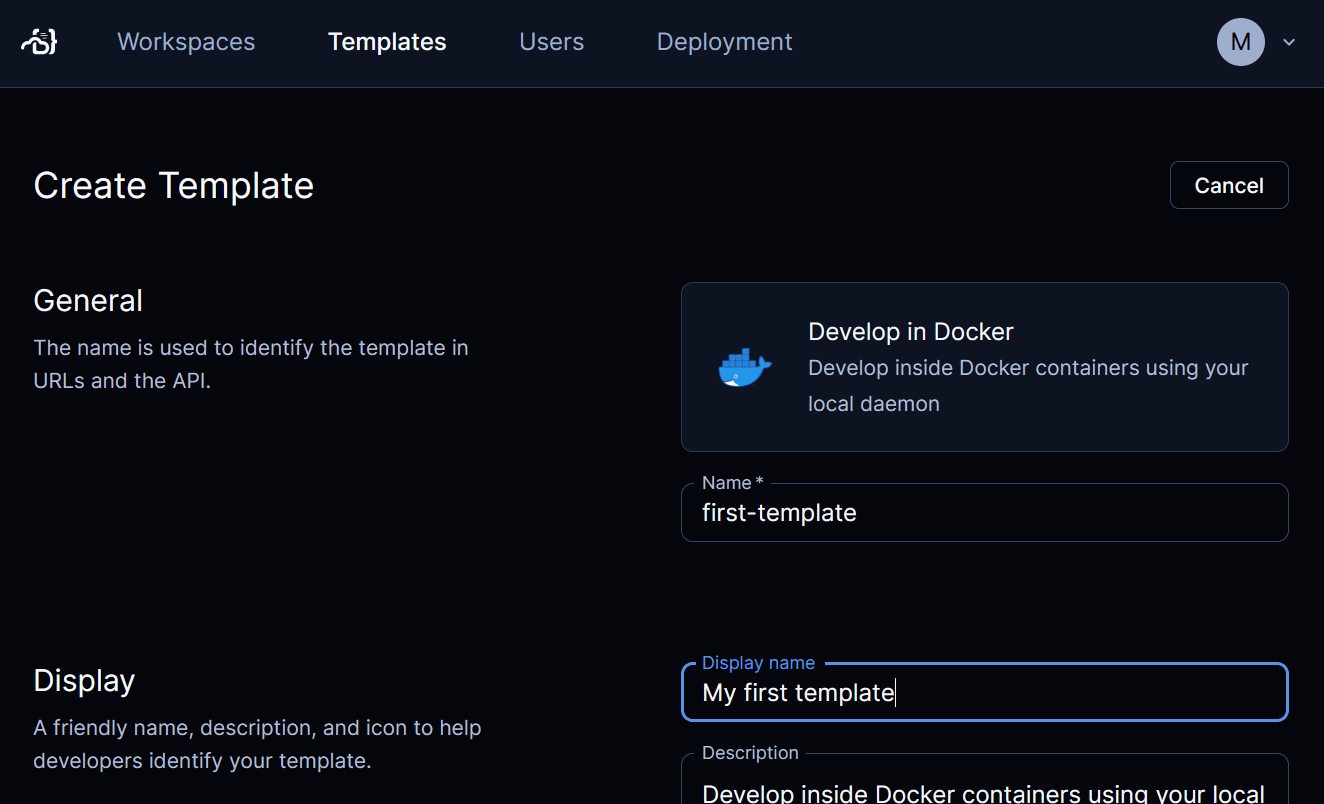1324x804 pixels.
Task: Expand the account dropdown chevron
Action: point(1289,42)
